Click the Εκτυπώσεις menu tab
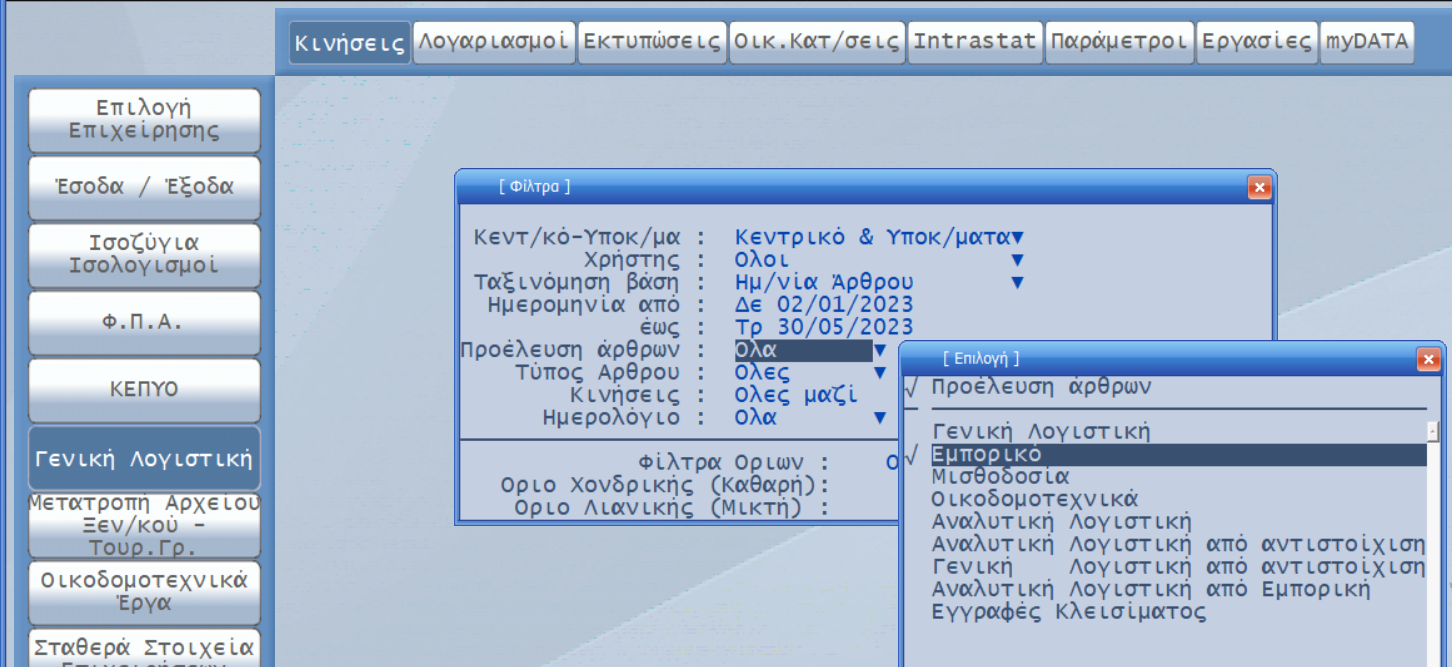 click(652, 42)
